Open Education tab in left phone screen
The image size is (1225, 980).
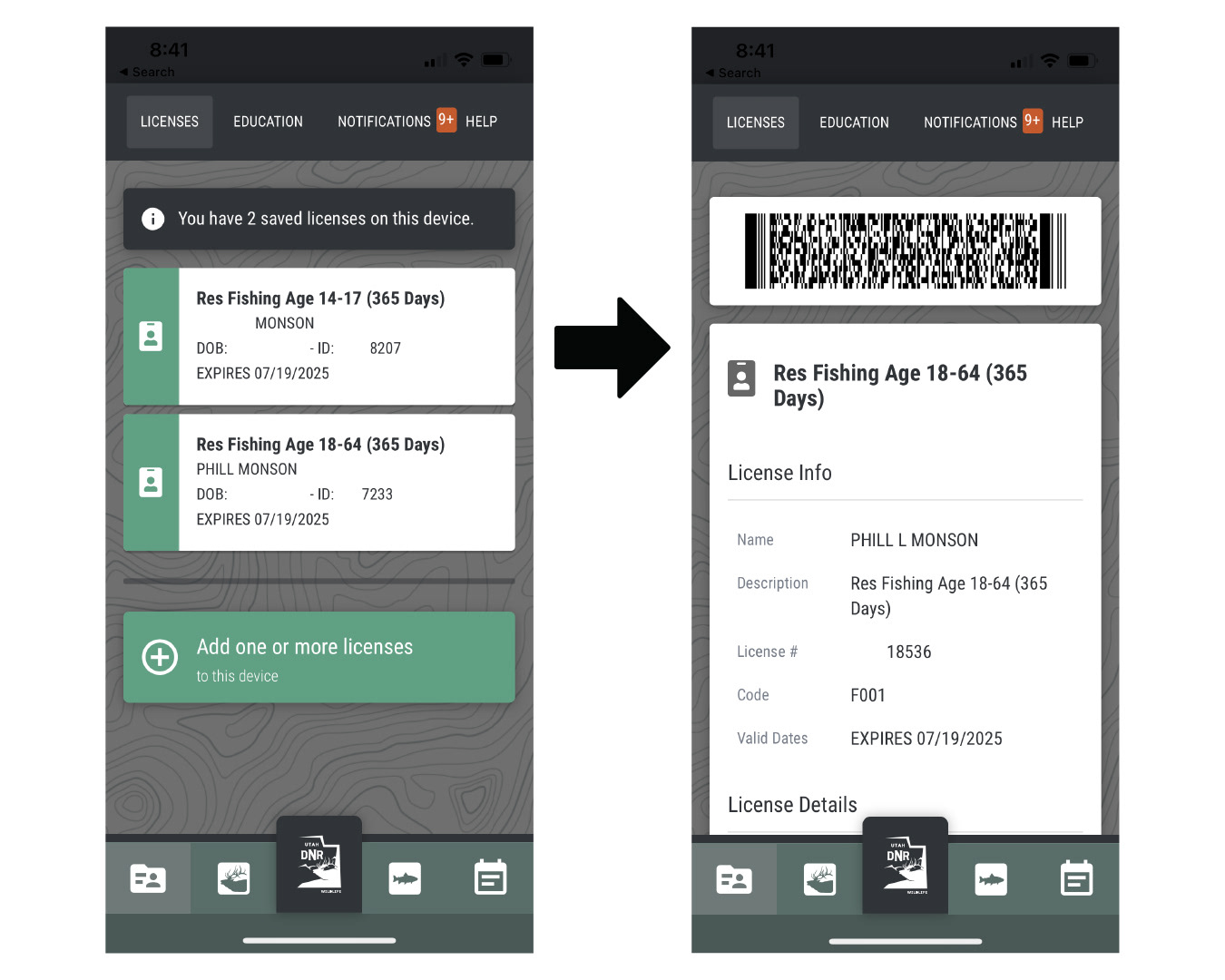(268, 122)
